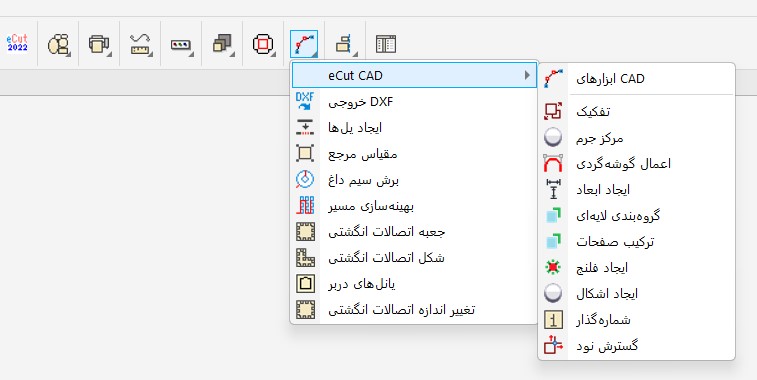The image size is (757, 380).
Task: Click the align objects toolbar icon
Action: (x=345, y=44)
